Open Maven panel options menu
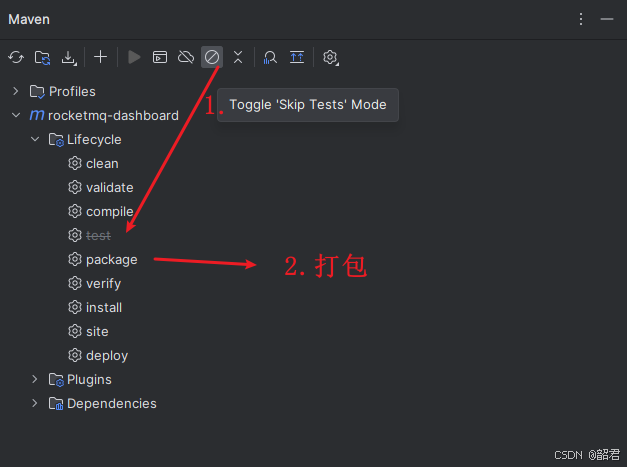The width and height of the screenshot is (627, 467). point(581,19)
